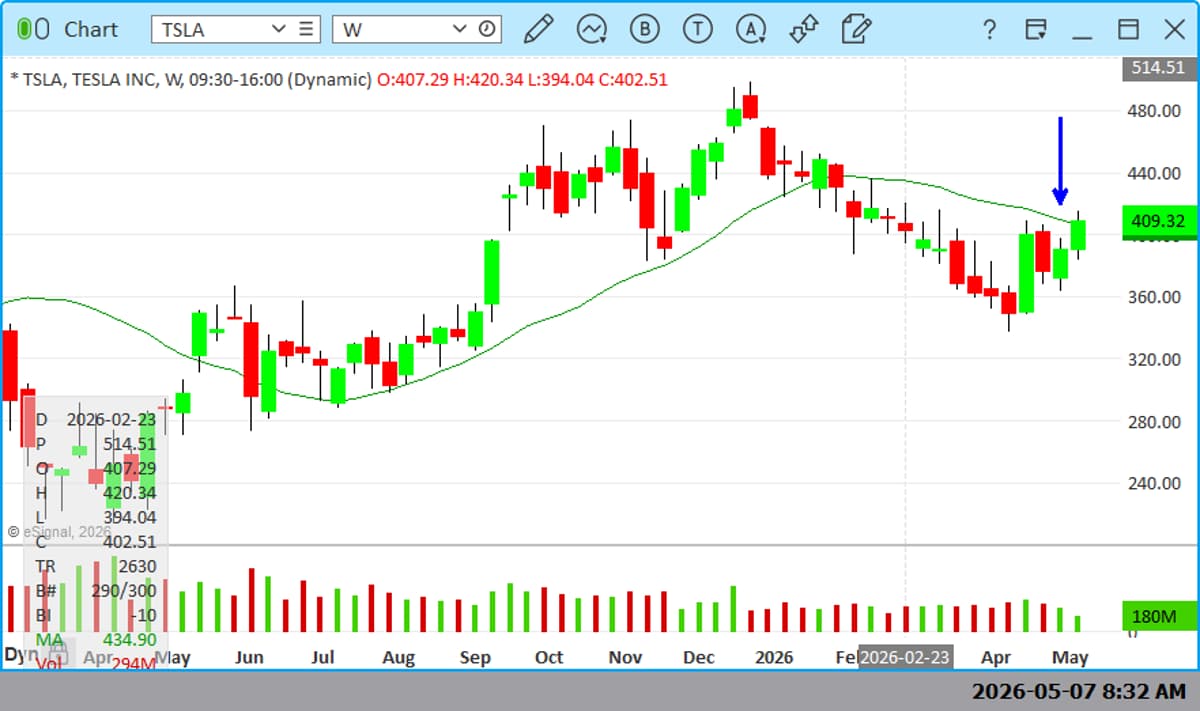Click the time template clock icon
This screenshot has width=1200, height=711.
point(486,29)
